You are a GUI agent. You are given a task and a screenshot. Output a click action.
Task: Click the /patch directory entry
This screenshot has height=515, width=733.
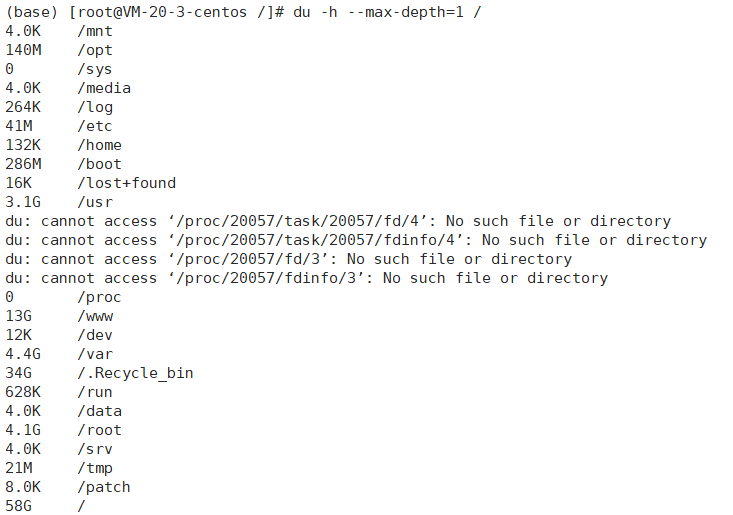[x=104, y=487]
